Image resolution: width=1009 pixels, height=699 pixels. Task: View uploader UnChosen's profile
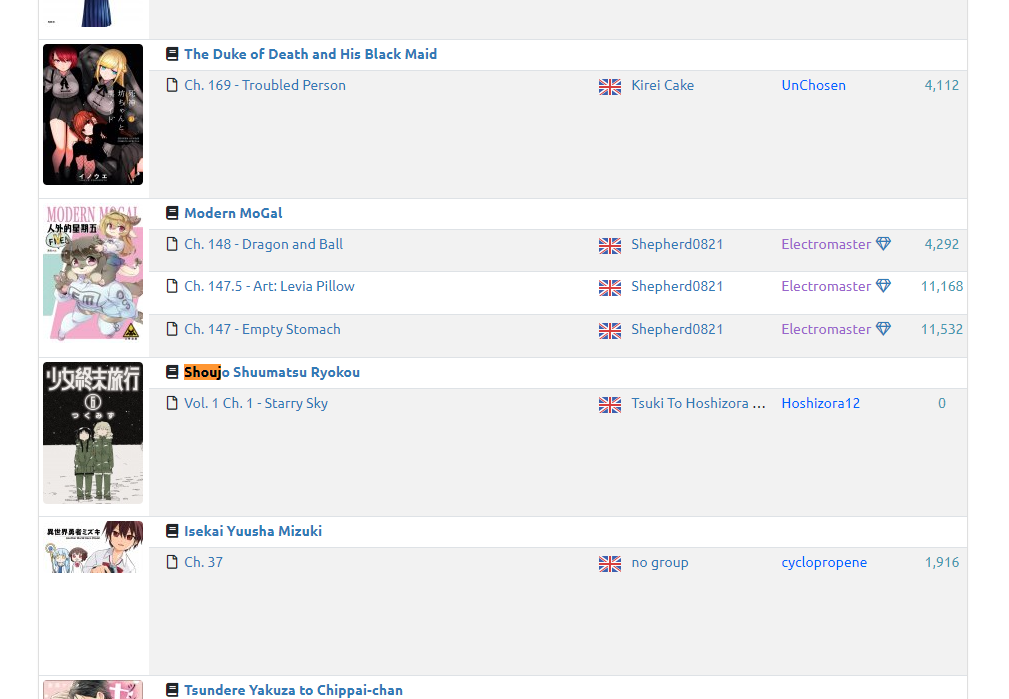click(x=813, y=85)
